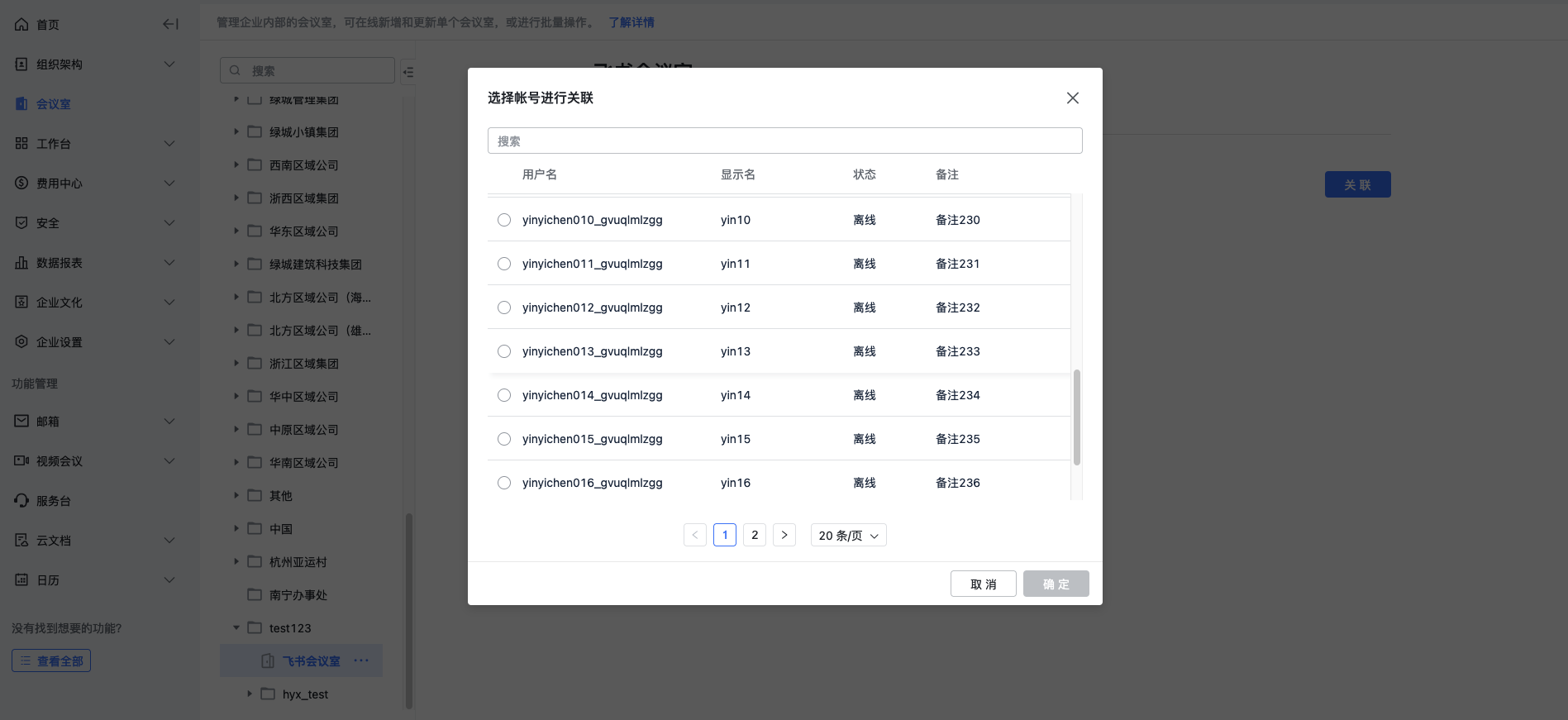This screenshot has height=720, width=1568.
Task: Click the folder icon of 南宁办事处
Action: point(255,594)
